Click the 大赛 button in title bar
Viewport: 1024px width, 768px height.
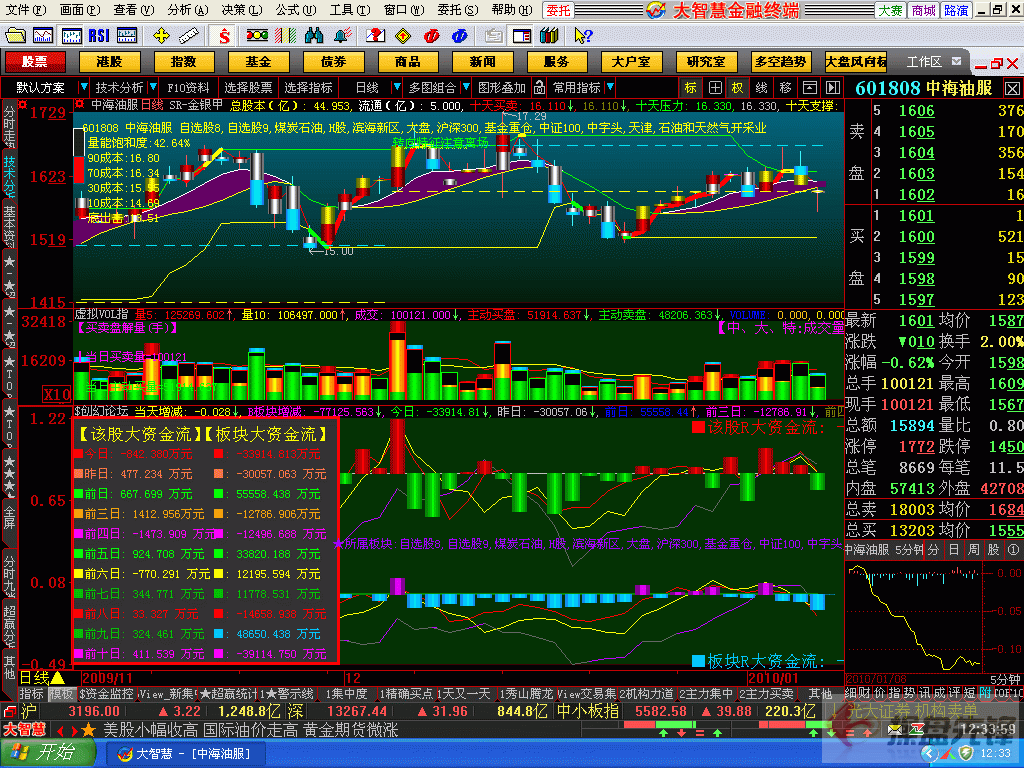tap(890, 10)
